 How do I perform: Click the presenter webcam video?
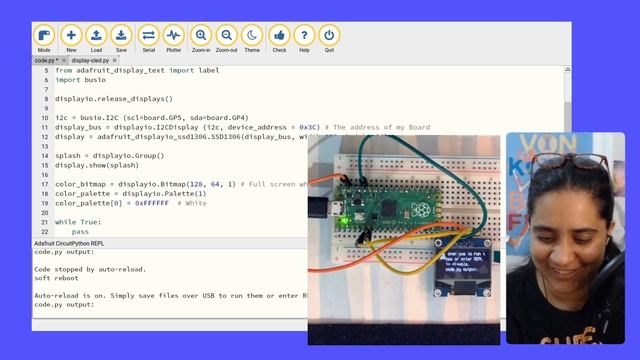pyautogui.click(x=565, y=238)
